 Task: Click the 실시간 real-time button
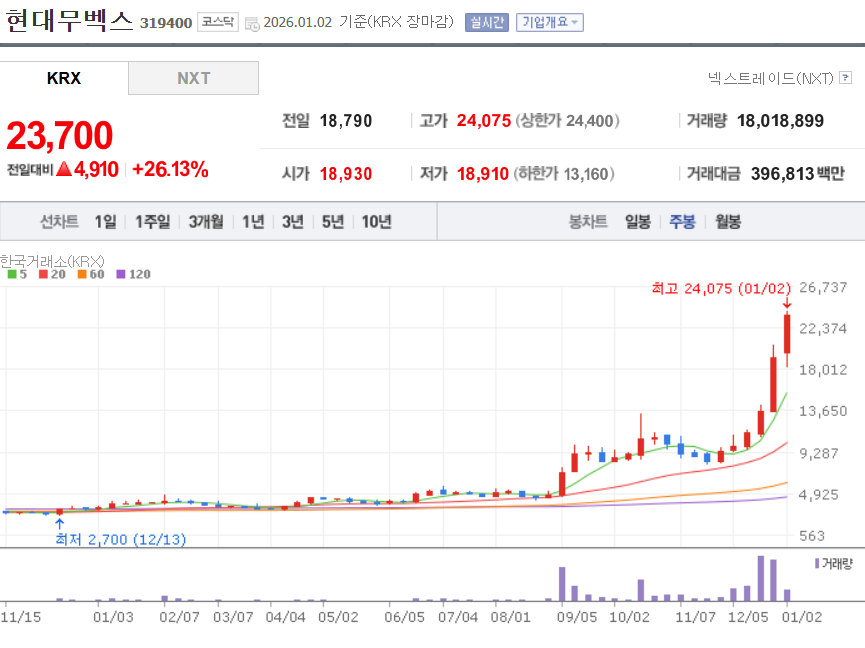[x=487, y=22]
